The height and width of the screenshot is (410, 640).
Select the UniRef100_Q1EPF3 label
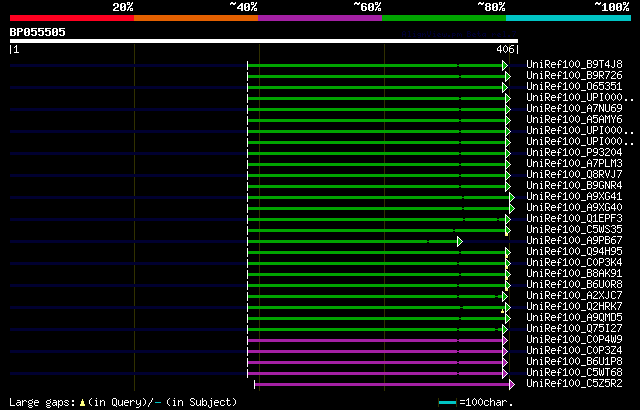pos(574,218)
